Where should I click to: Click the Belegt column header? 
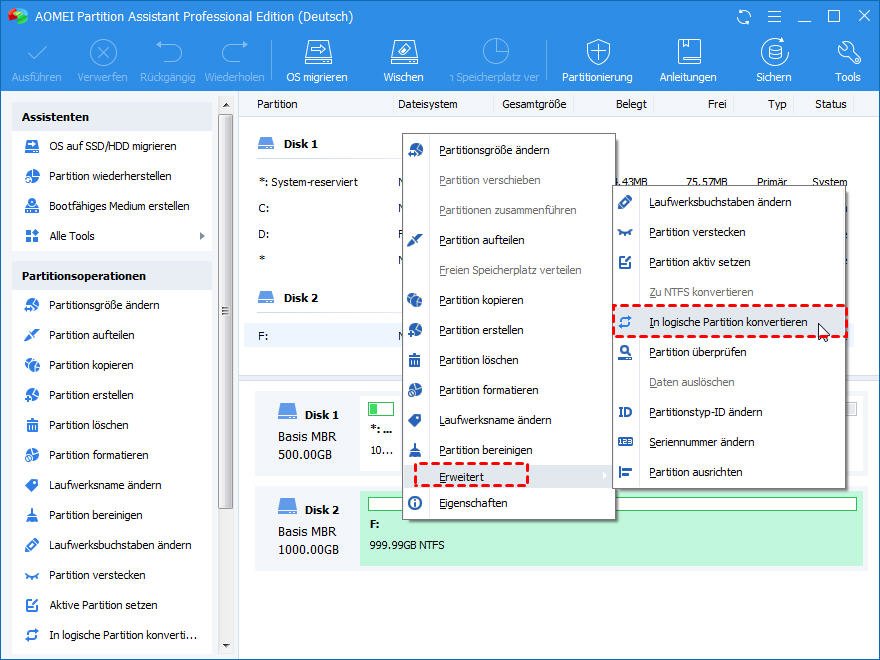point(631,104)
